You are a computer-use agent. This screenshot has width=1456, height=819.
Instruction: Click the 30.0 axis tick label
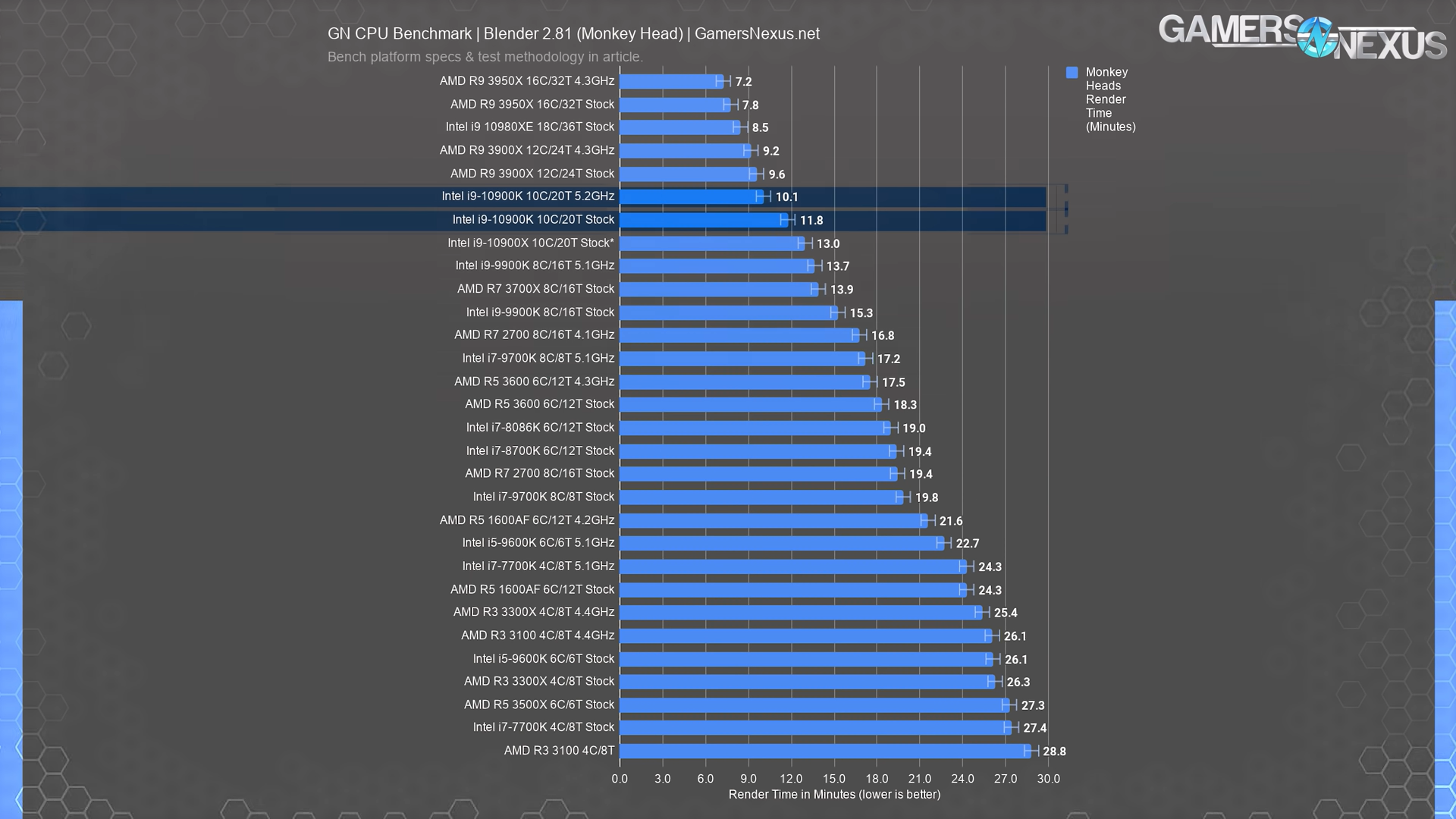[1048, 779]
